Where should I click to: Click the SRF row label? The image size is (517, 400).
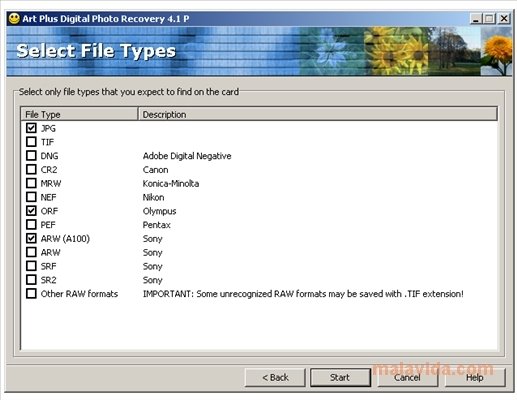[48, 266]
